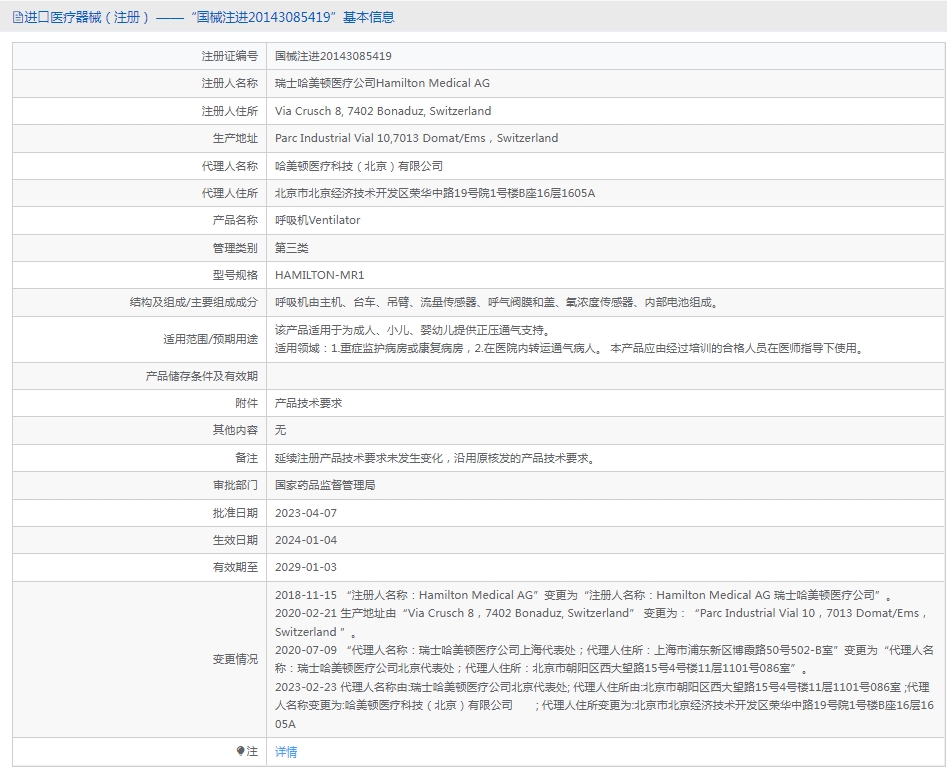This screenshot has height=768, width=947.
Task: Select agent name 哈美顿医疗科技（北京）有限公司
Action: coord(359,166)
